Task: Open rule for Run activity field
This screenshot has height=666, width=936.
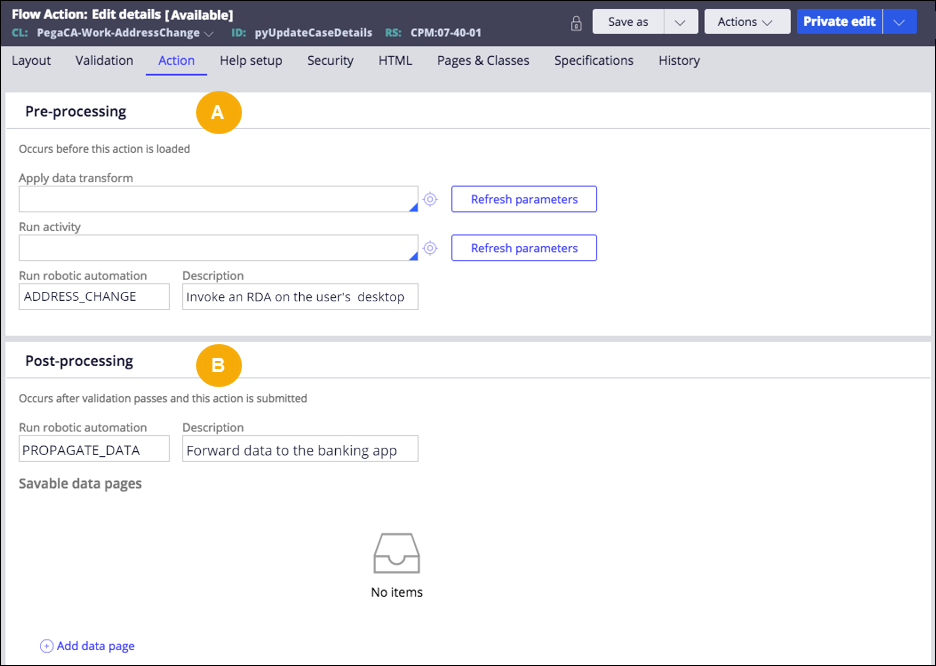Action: click(430, 248)
